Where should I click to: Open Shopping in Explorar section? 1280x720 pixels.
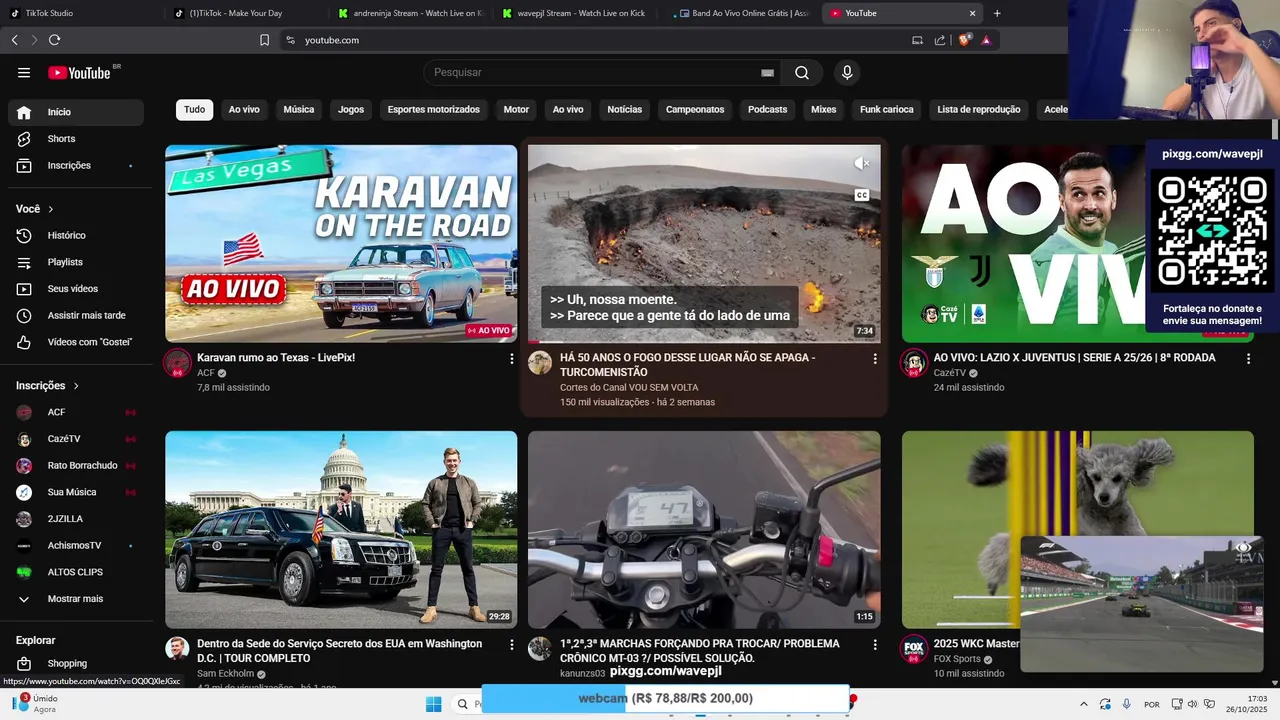tap(76, 663)
